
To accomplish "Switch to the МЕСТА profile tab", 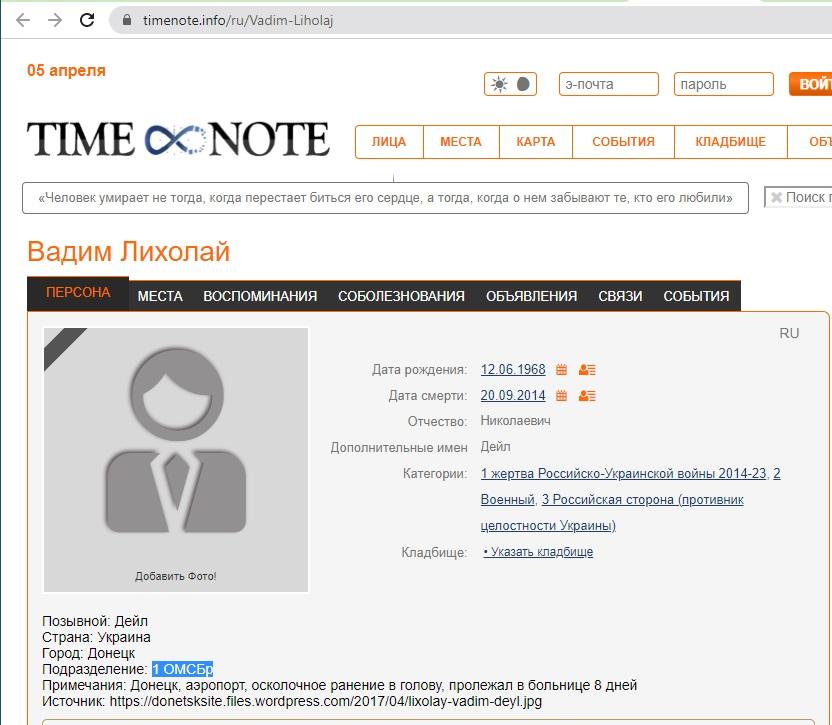I will tap(160, 296).
